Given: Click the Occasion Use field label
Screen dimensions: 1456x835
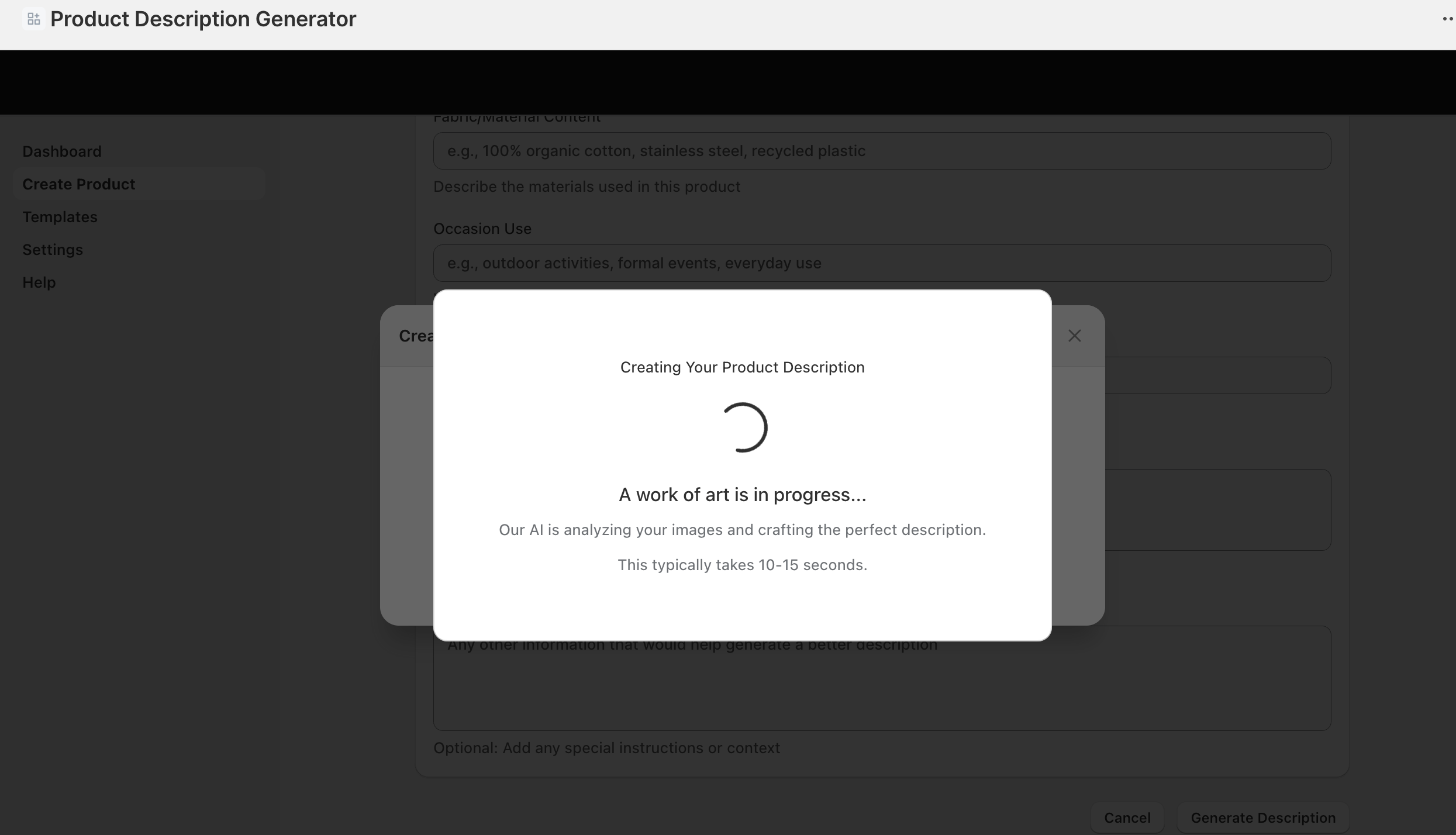Looking at the screenshot, I should click(482, 229).
